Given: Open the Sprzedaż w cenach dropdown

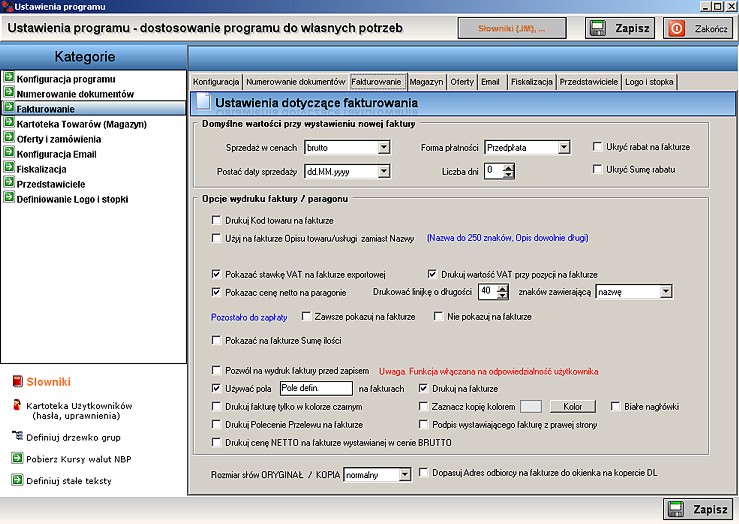Looking at the screenshot, I should tap(384, 147).
